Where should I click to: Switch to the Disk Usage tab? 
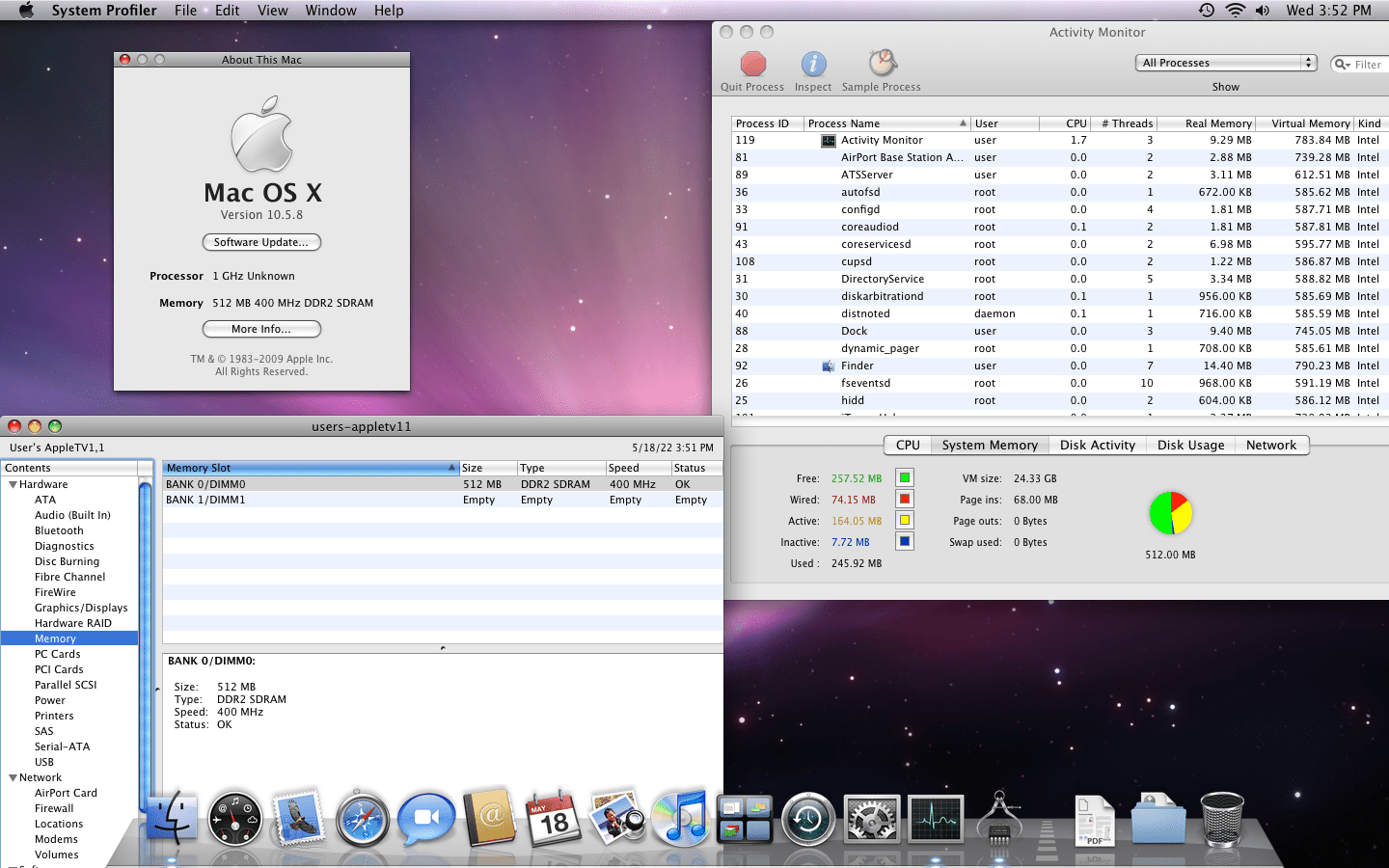(x=1190, y=445)
